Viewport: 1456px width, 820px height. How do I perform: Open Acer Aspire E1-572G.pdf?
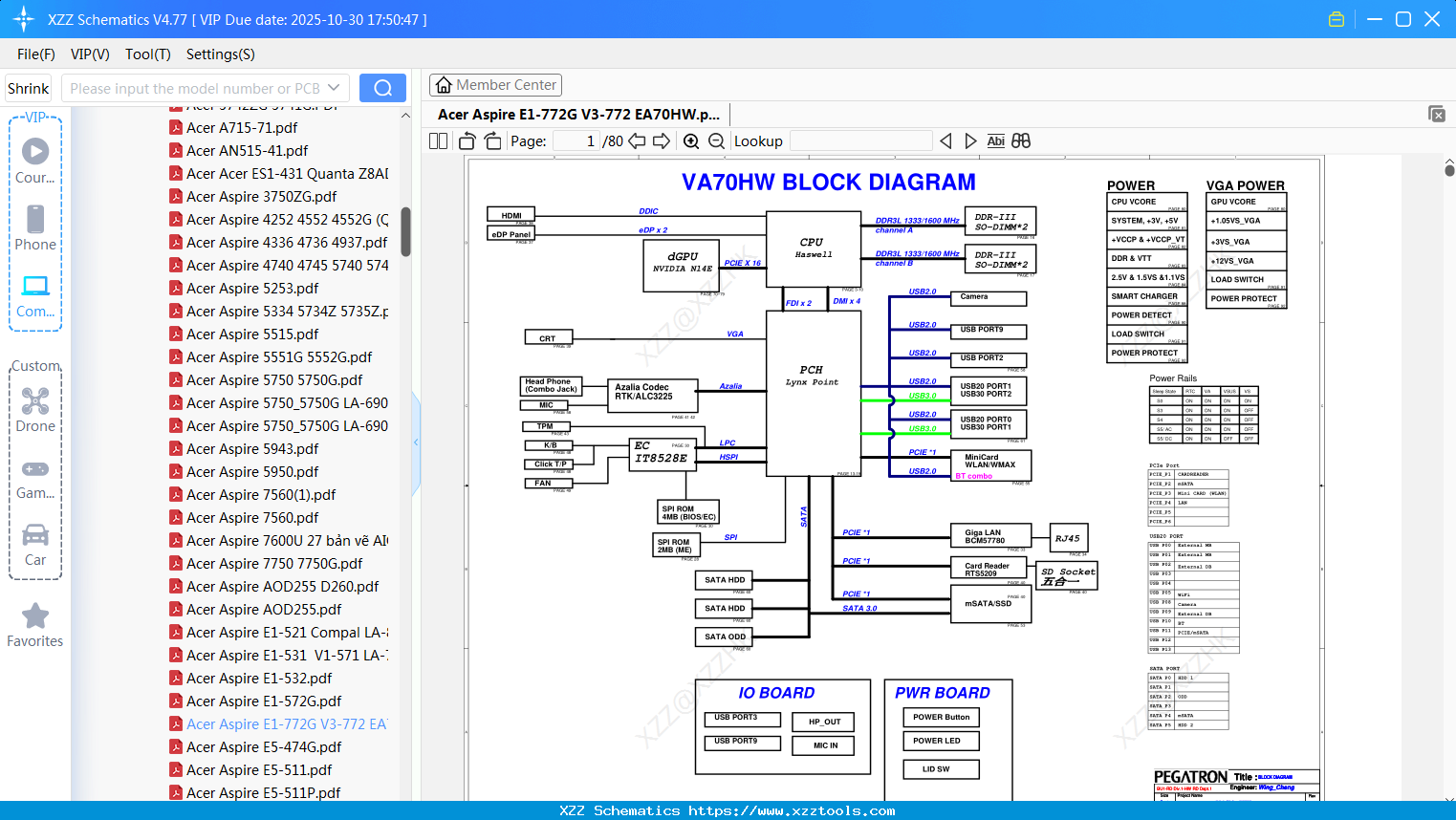pos(264,701)
